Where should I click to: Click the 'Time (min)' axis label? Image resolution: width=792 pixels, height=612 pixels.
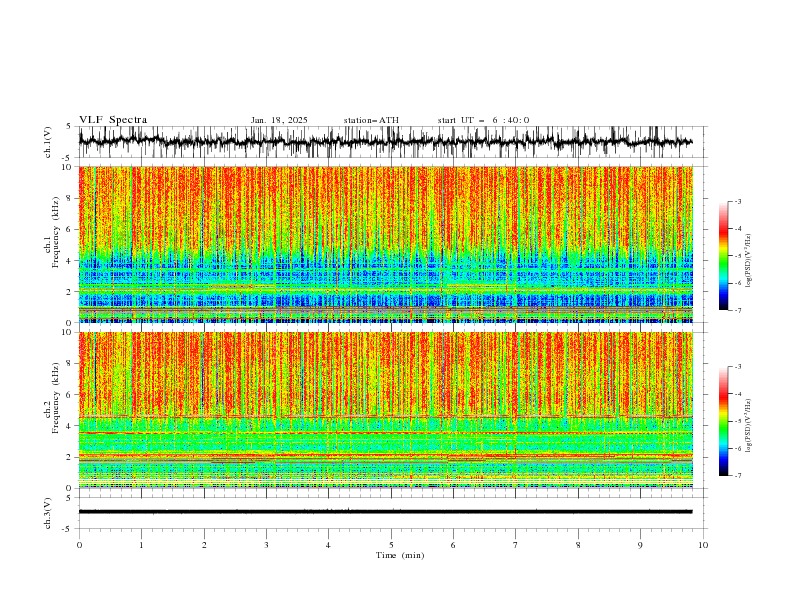(400, 555)
